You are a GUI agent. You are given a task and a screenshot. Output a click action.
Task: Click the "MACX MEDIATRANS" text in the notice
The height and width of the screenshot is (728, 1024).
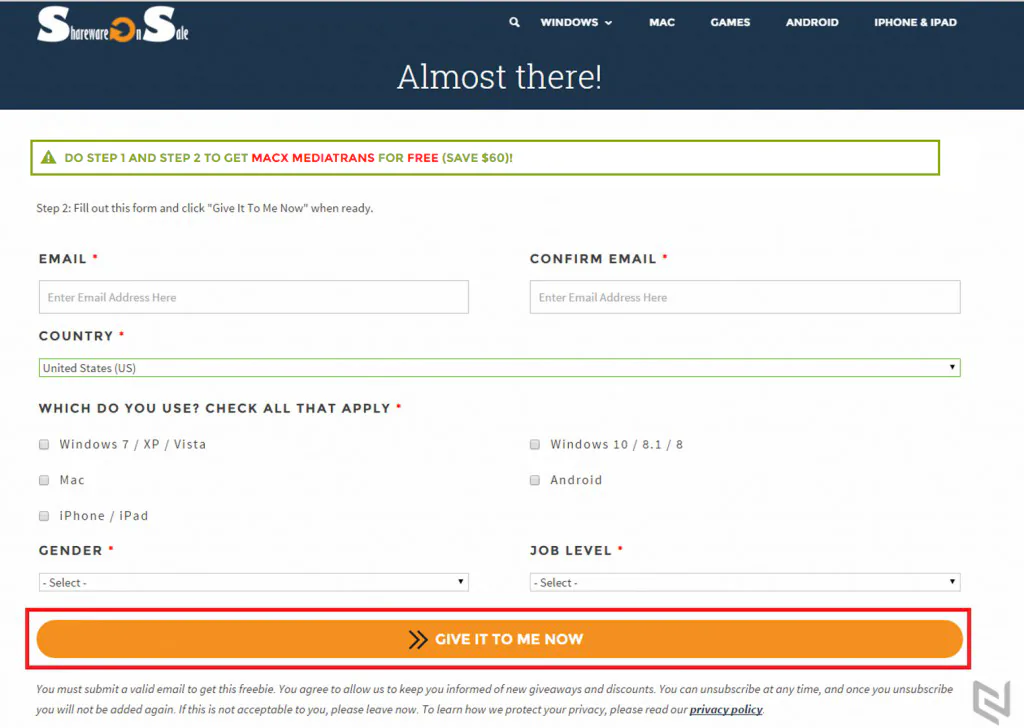pos(313,158)
